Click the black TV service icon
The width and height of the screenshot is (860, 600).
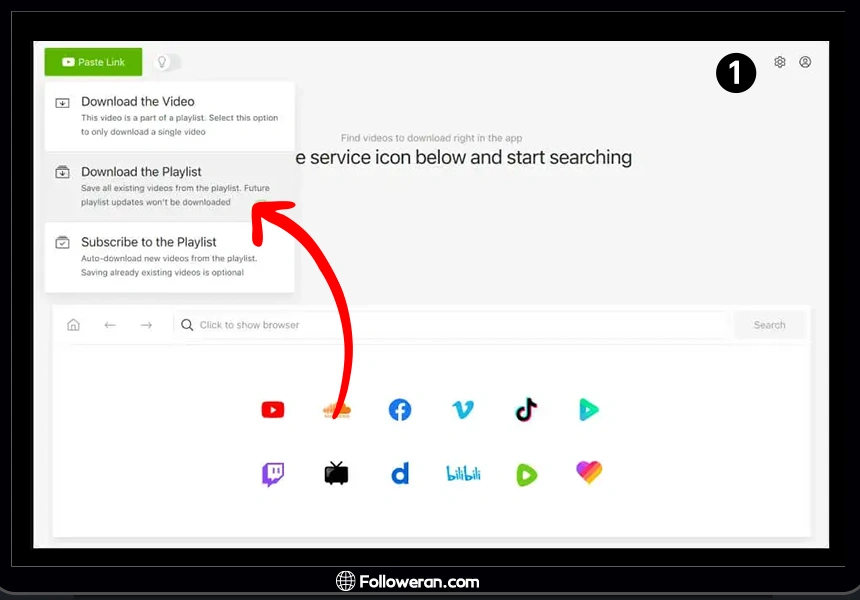click(x=336, y=473)
